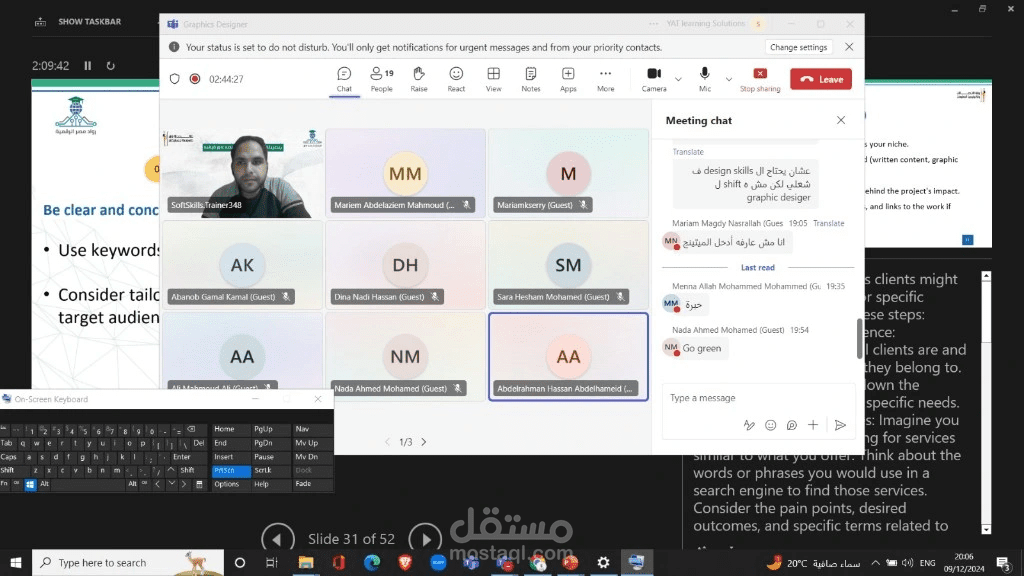This screenshot has height=576, width=1024.
Task: Click the ENG language indicator
Action: click(x=927, y=562)
